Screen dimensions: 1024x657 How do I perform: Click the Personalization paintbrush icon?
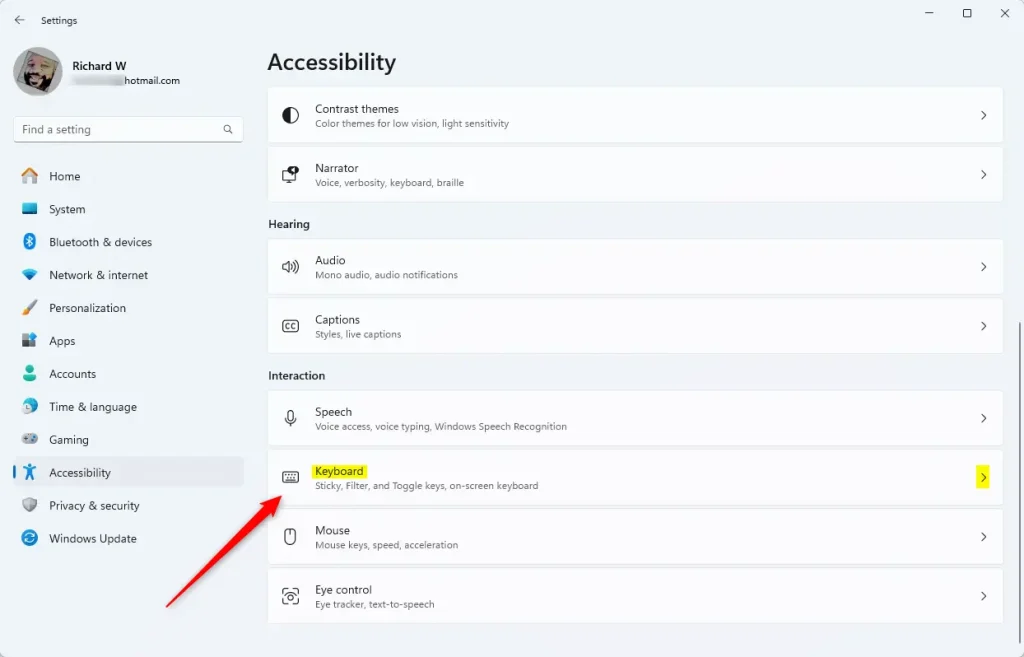coord(29,308)
